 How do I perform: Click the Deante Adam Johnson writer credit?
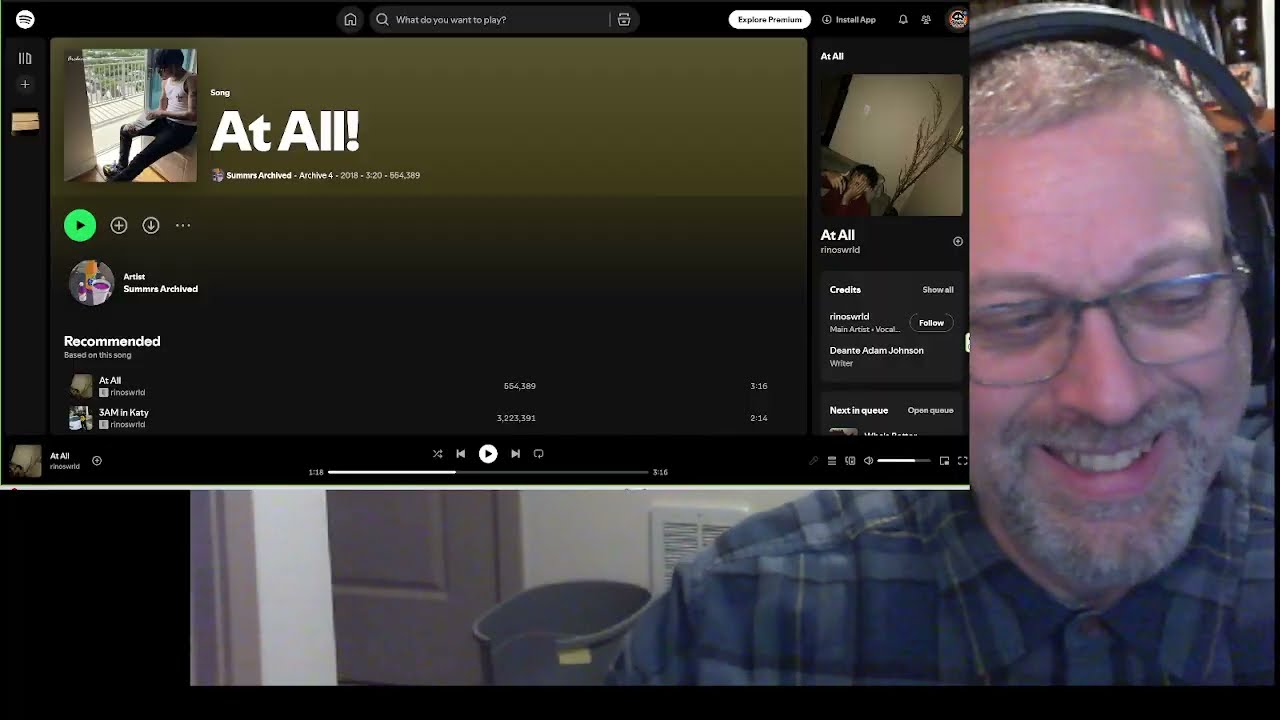coord(877,351)
